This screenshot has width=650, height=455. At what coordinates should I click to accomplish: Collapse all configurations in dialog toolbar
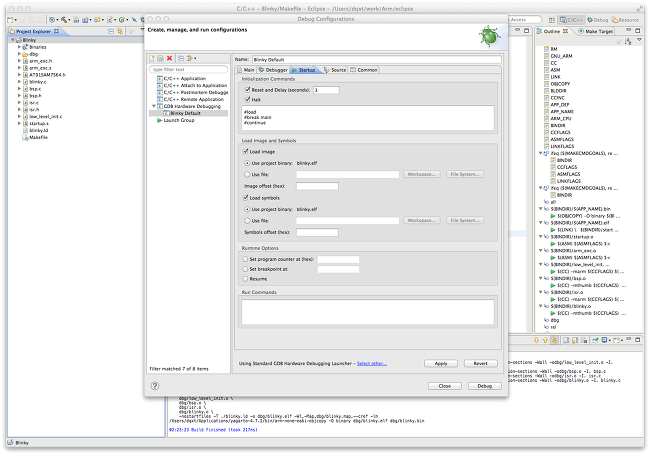click(x=181, y=58)
